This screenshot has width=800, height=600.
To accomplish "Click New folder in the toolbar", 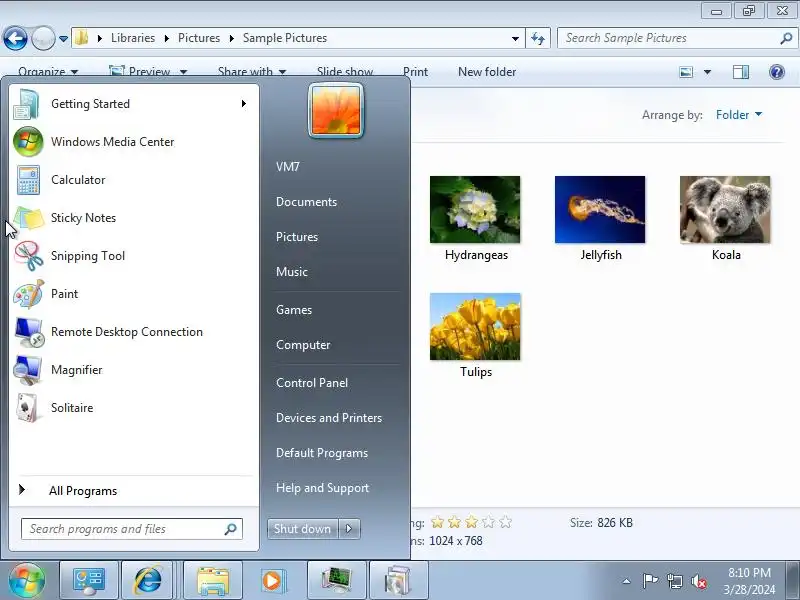I will tap(487, 72).
